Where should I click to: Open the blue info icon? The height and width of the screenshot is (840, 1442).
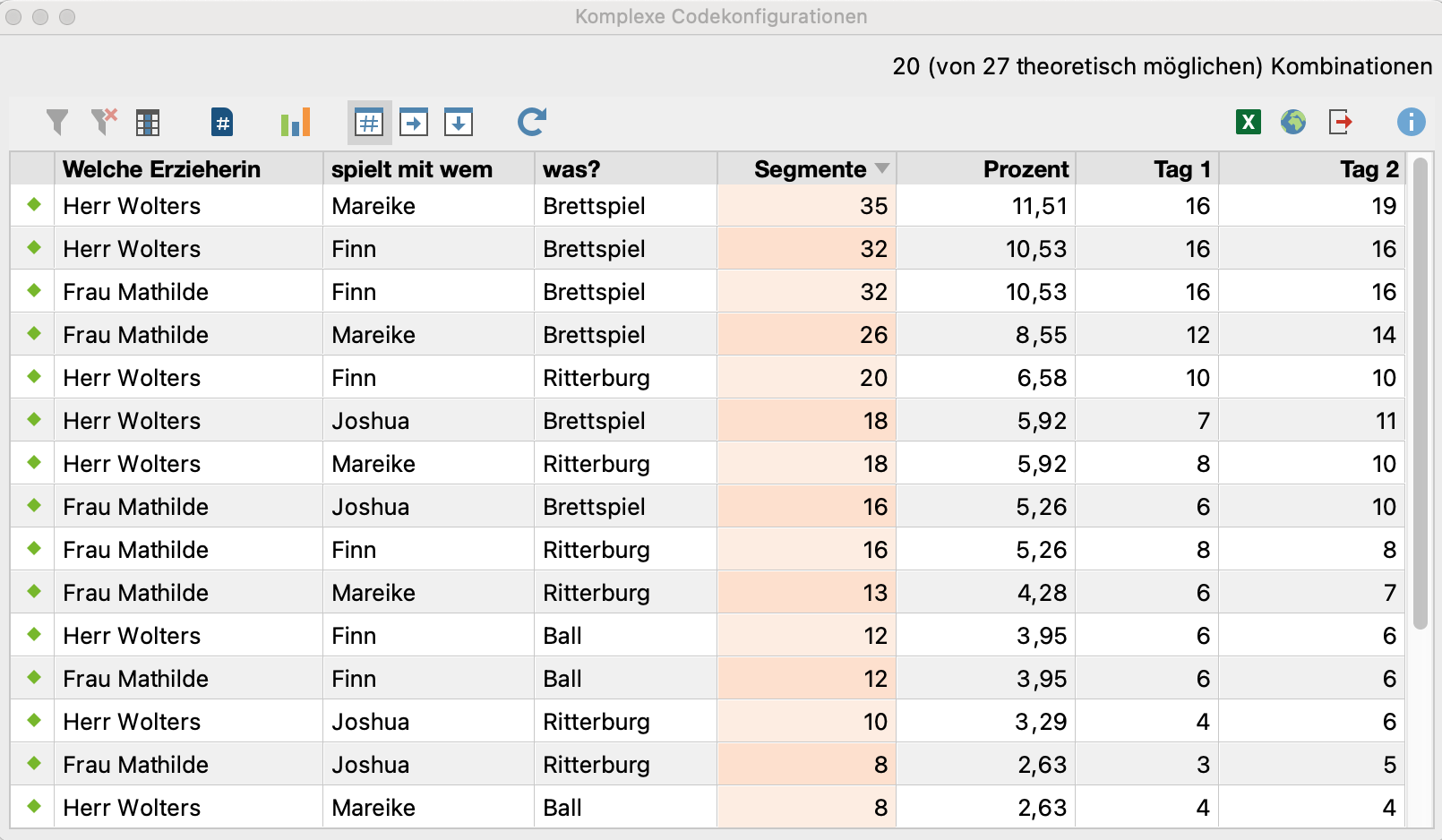point(1412,122)
